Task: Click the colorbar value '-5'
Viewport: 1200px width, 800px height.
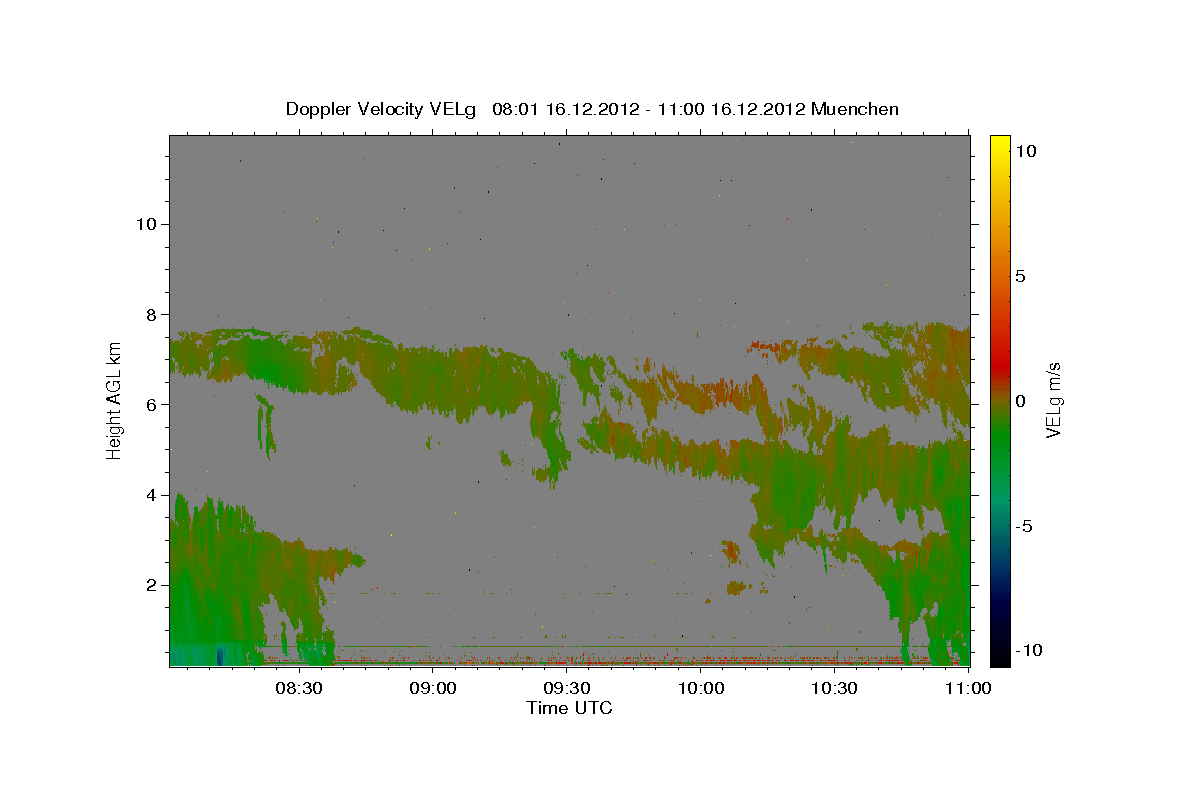Action: coord(1024,526)
